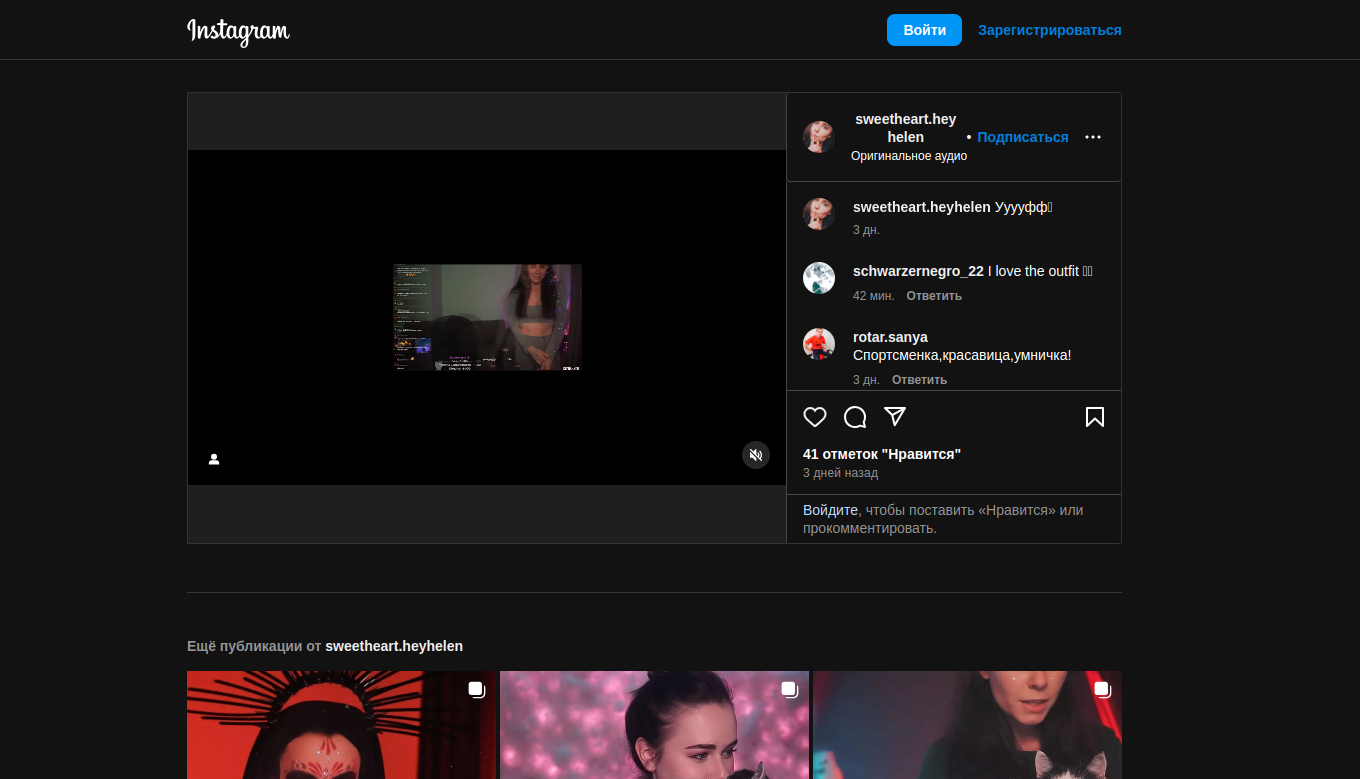Click the 3 дней назад post date
This screenshot has width=1360, height=779.
[x=840, y=473]
